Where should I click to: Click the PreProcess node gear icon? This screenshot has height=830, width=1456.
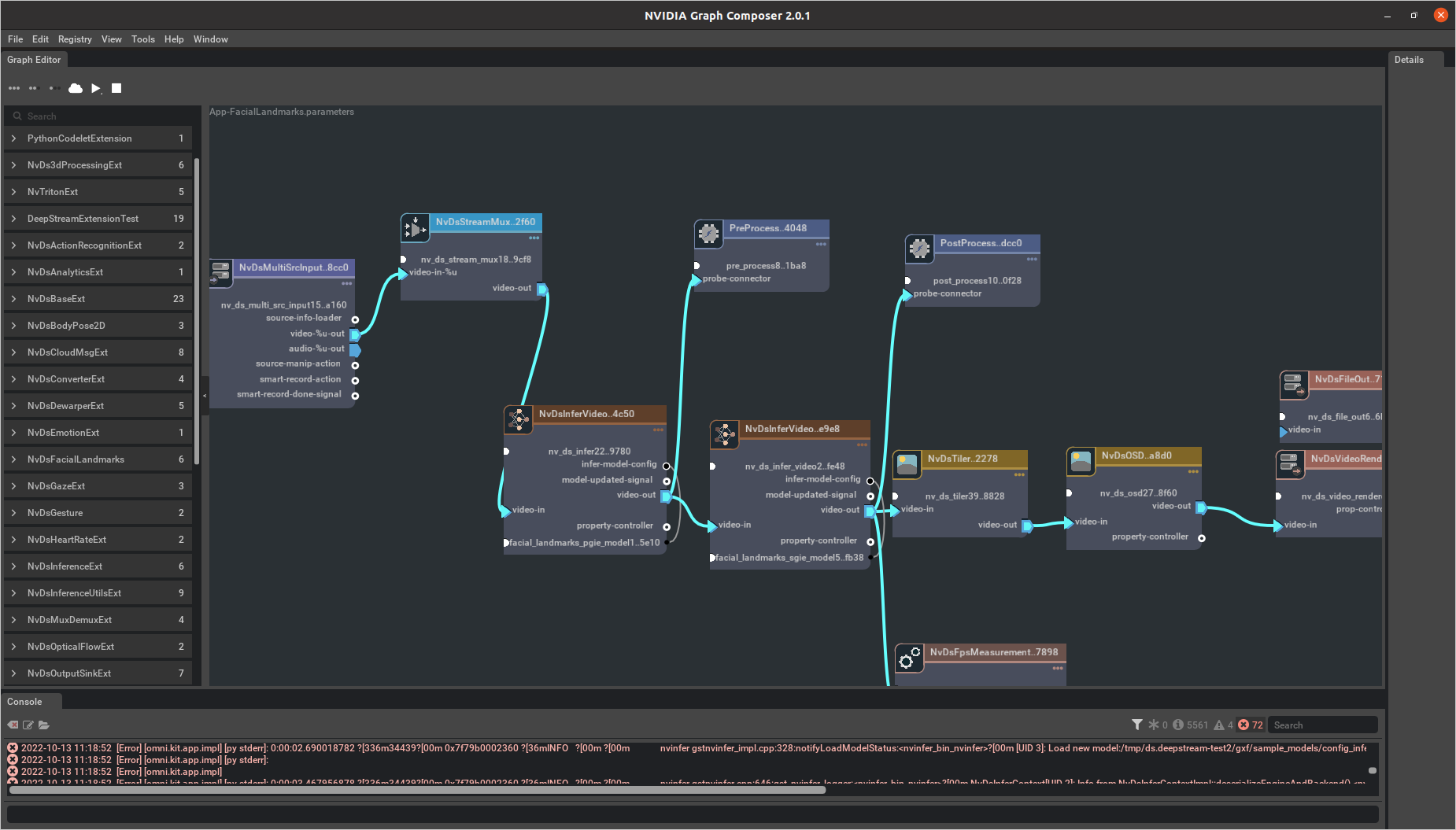(x=708, y=234)
